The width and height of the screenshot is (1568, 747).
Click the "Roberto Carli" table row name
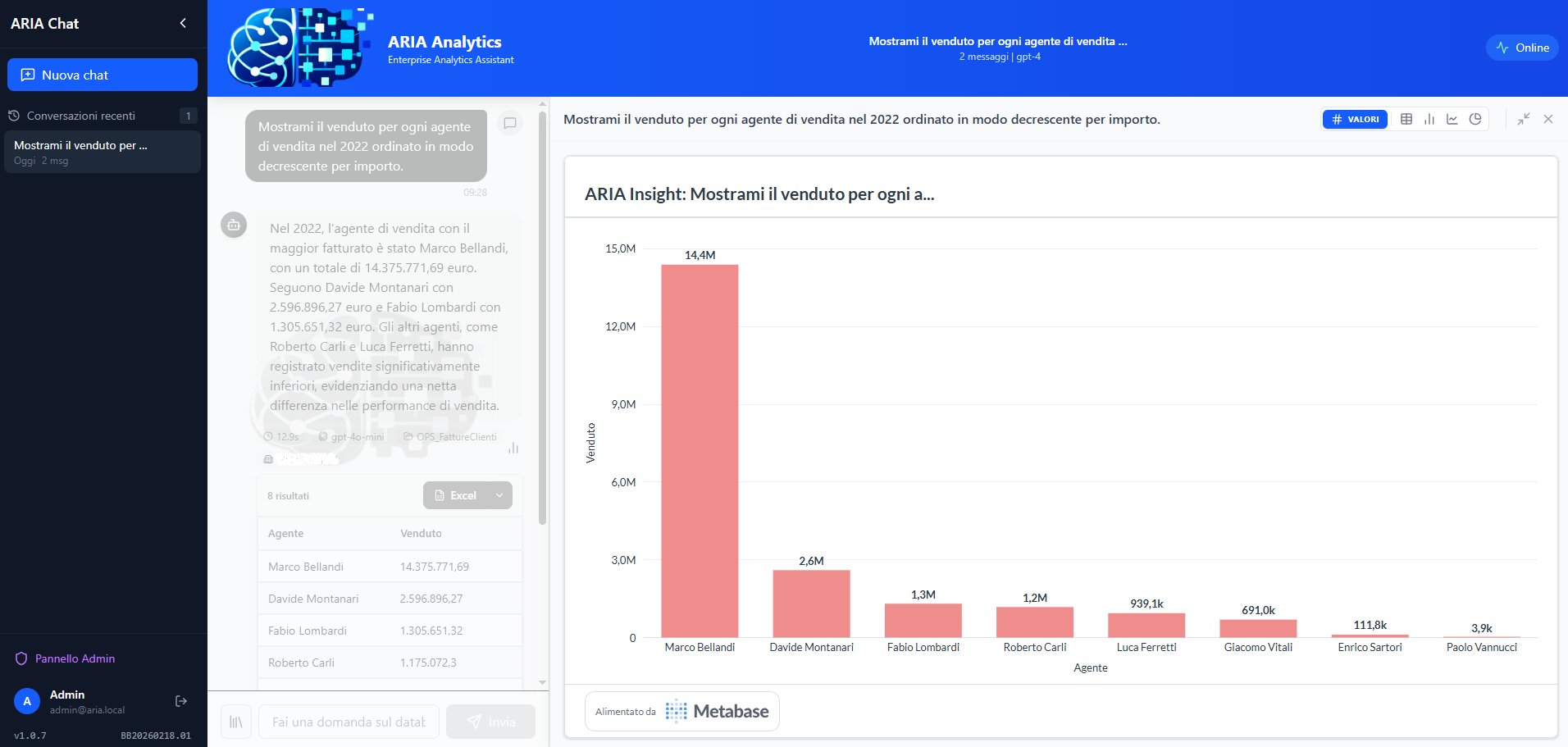coord(301,663)
